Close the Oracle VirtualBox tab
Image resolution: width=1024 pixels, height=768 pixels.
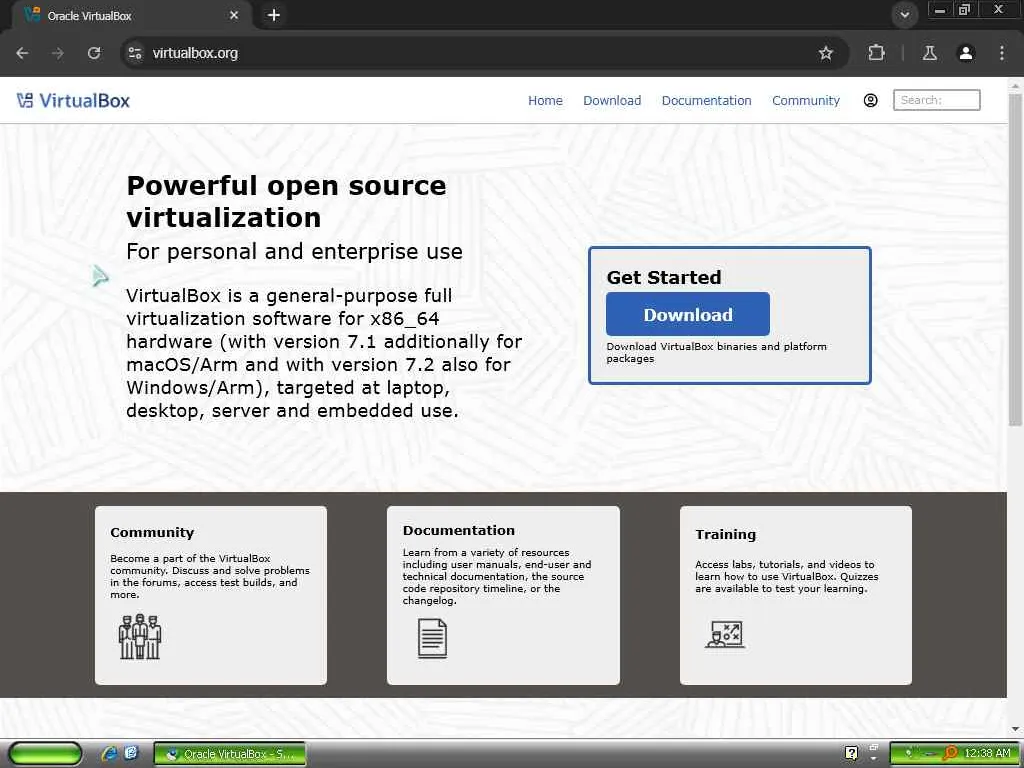[x=234, y=15]
